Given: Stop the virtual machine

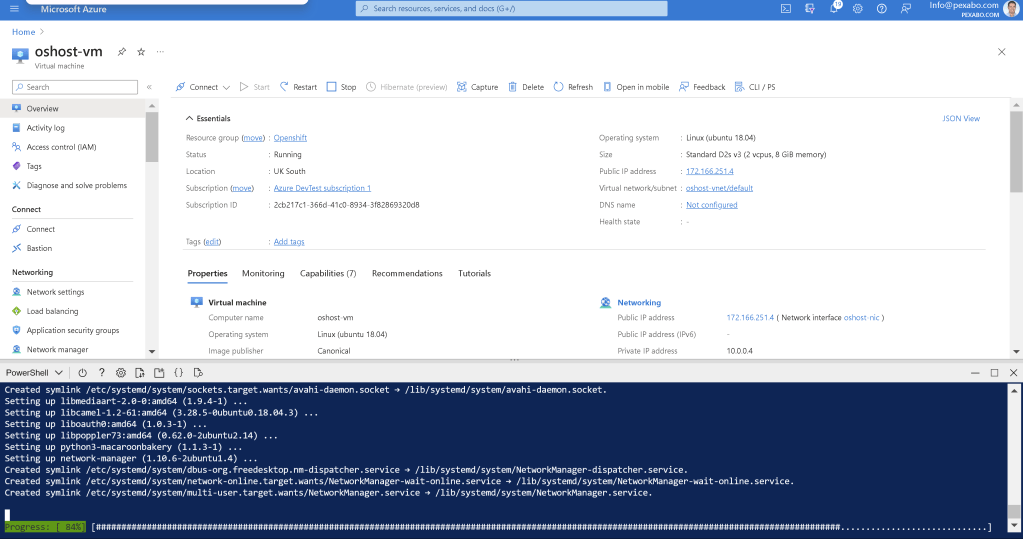Looking at the screenshot, I should pyautogui.click(x=341, y=87).
